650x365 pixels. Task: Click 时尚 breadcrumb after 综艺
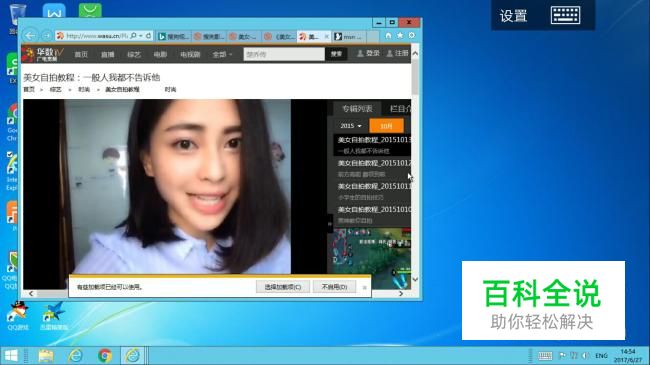[x=84, y=90]
